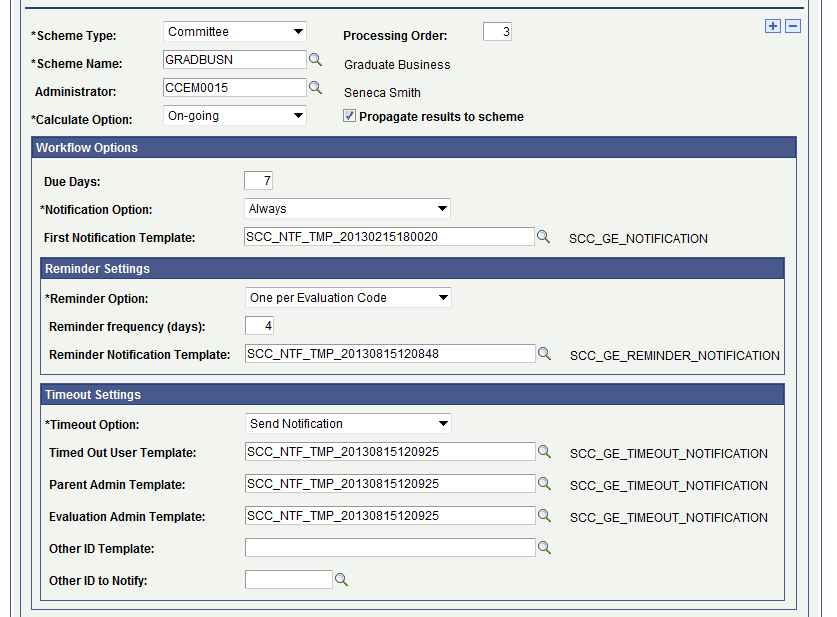Click the Administrator input field

234,88
